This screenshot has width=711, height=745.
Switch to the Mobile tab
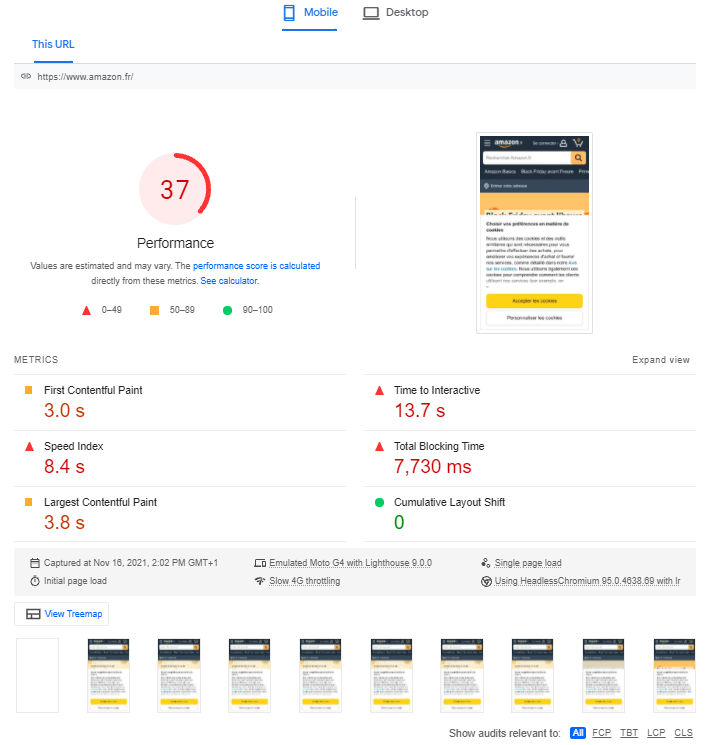click(x=310, y=13)
